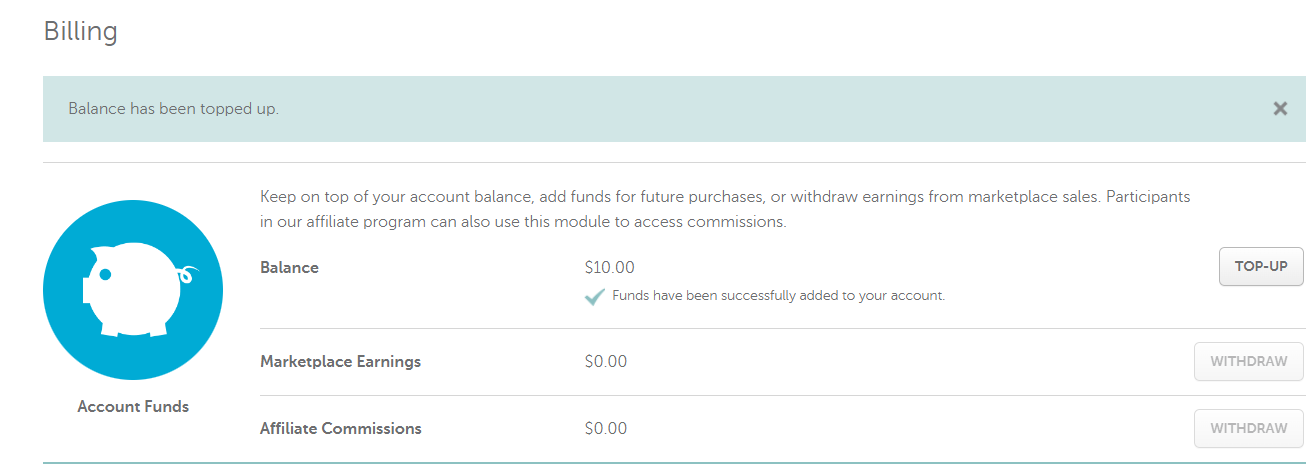Select the 'Balance has been topped up.' message text

[x=173, y=109]
